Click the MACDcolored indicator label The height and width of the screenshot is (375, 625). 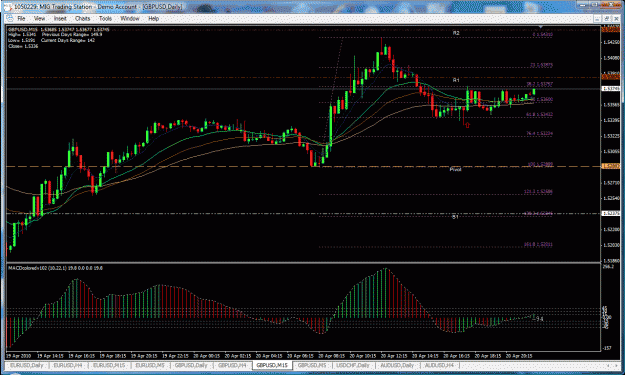pos(55,268)
